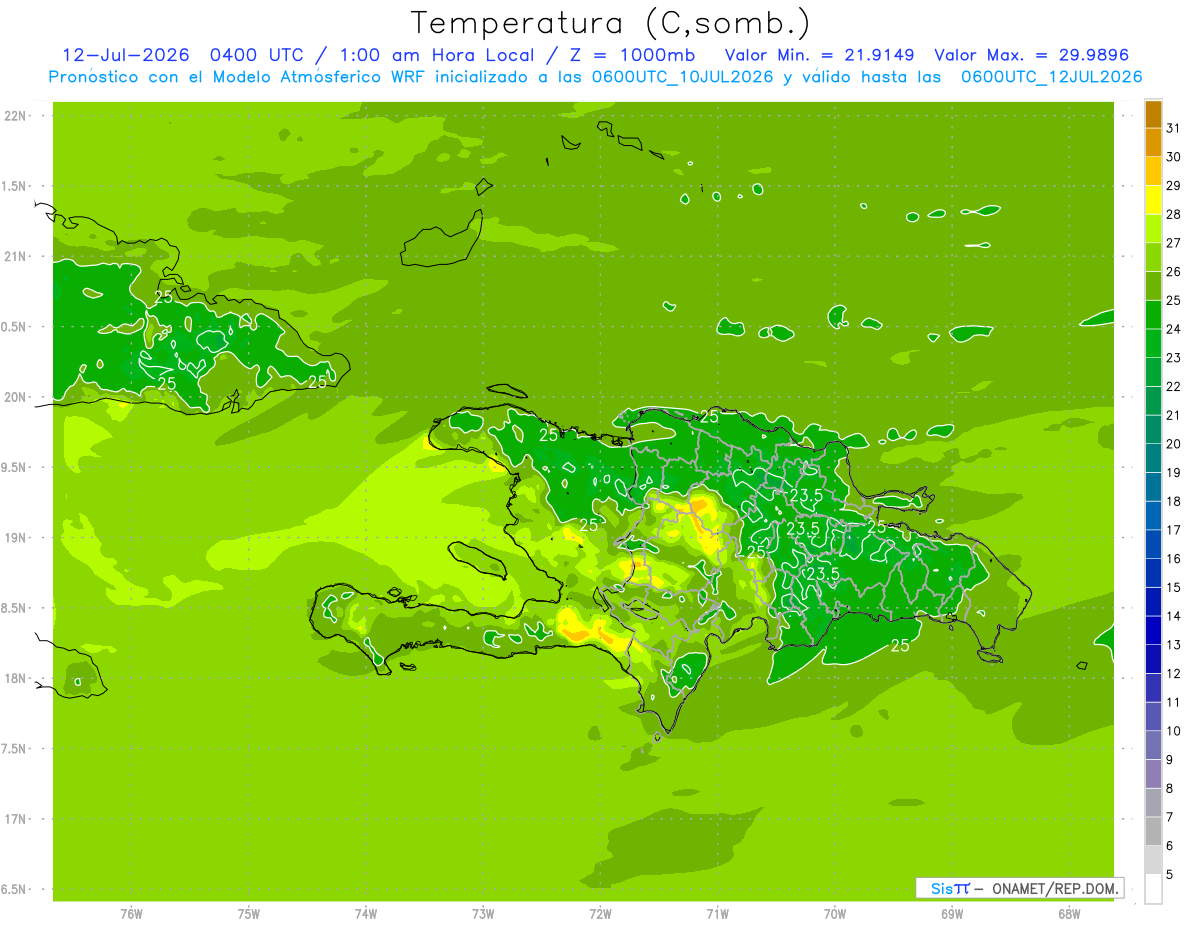Click the "19N" latitude axis label
This screenshot has width=1200, height=927.
point(16,538)
